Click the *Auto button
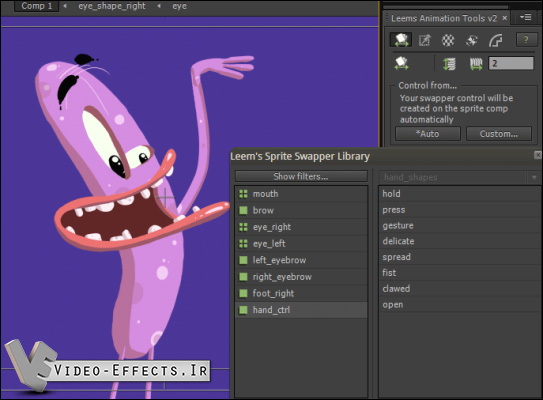This screenshot has height=400, width=543. (428, 134)
